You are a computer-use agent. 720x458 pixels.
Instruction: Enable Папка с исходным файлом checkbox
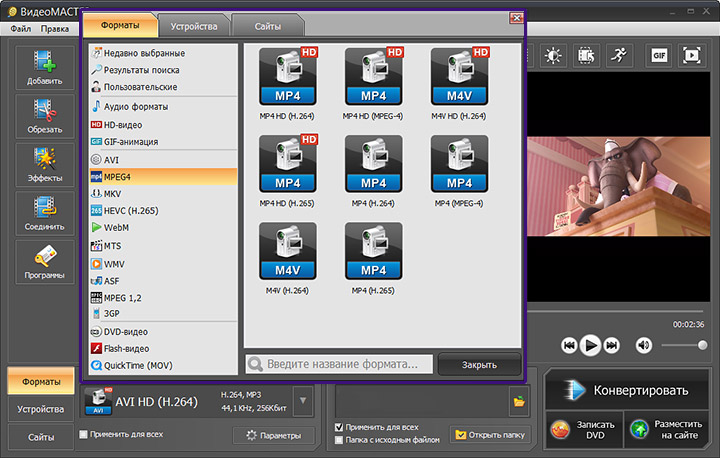pyautogui.click(x=339, y=440)
